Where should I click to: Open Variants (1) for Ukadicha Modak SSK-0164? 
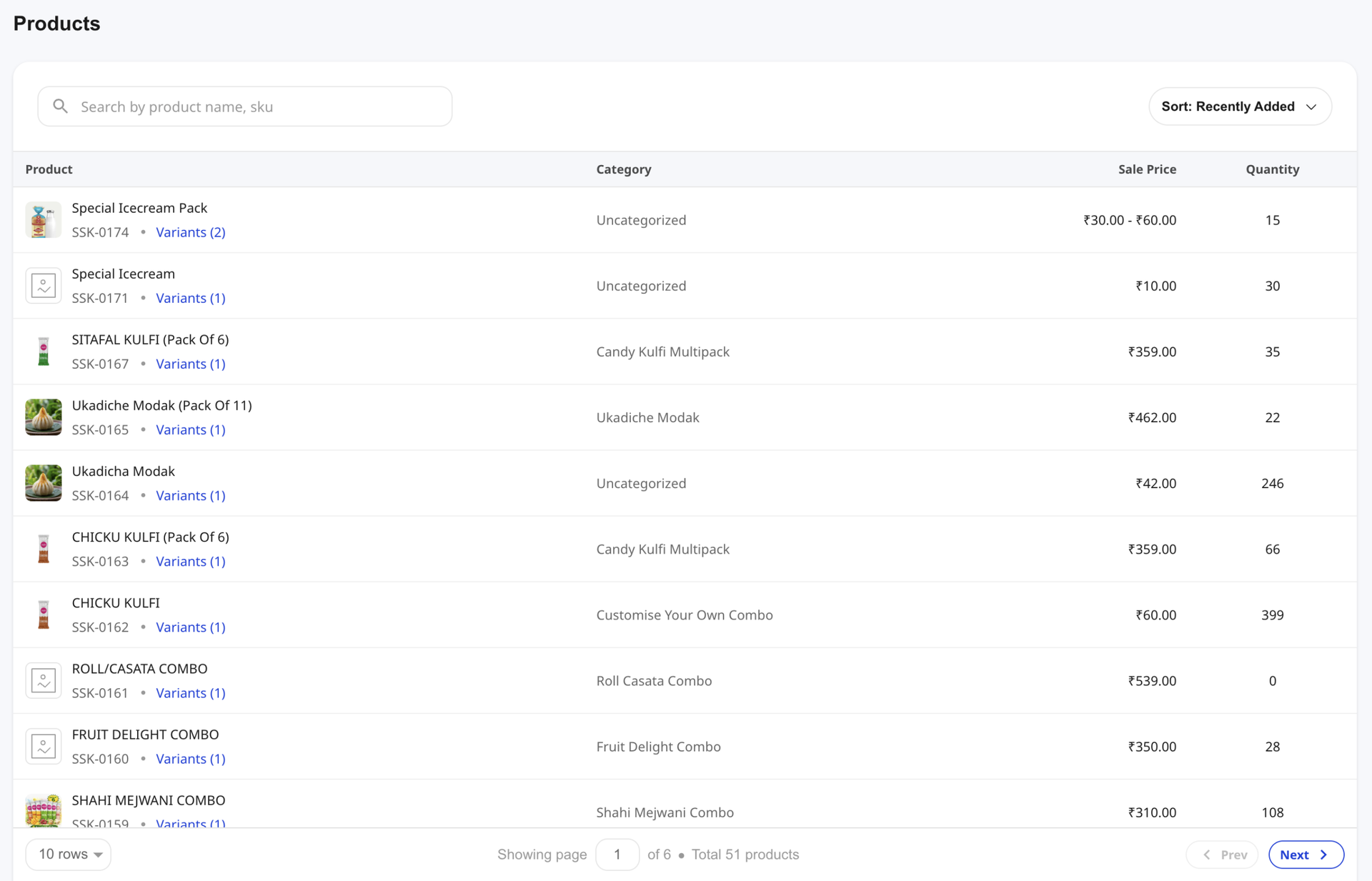191,495
